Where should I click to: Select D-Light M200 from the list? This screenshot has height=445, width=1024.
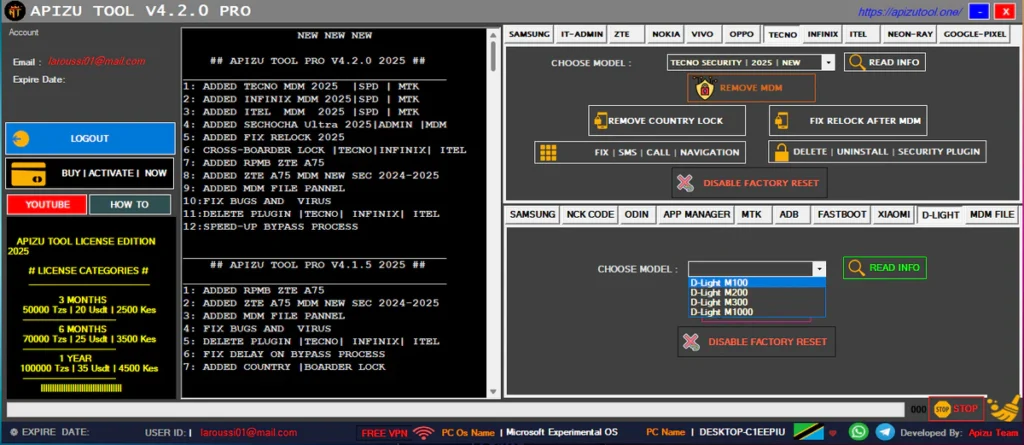pyautogui.click(x=757, y=292)
